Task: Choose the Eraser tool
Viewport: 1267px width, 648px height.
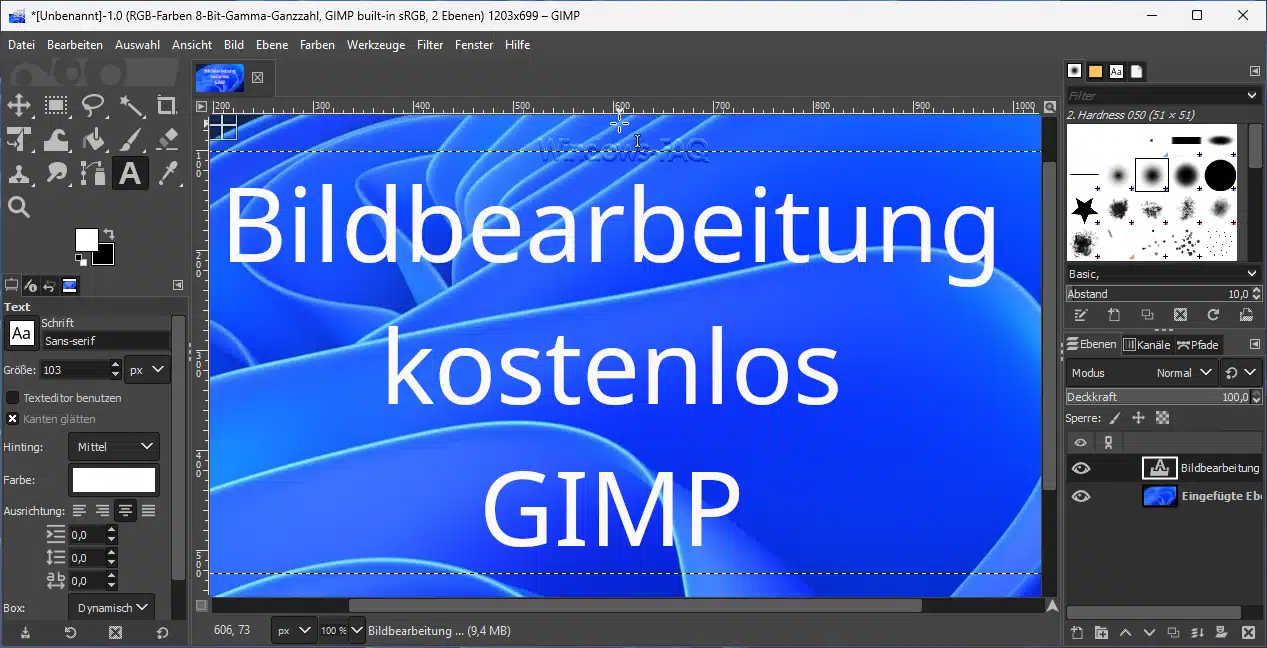Action: coord(167,139)
